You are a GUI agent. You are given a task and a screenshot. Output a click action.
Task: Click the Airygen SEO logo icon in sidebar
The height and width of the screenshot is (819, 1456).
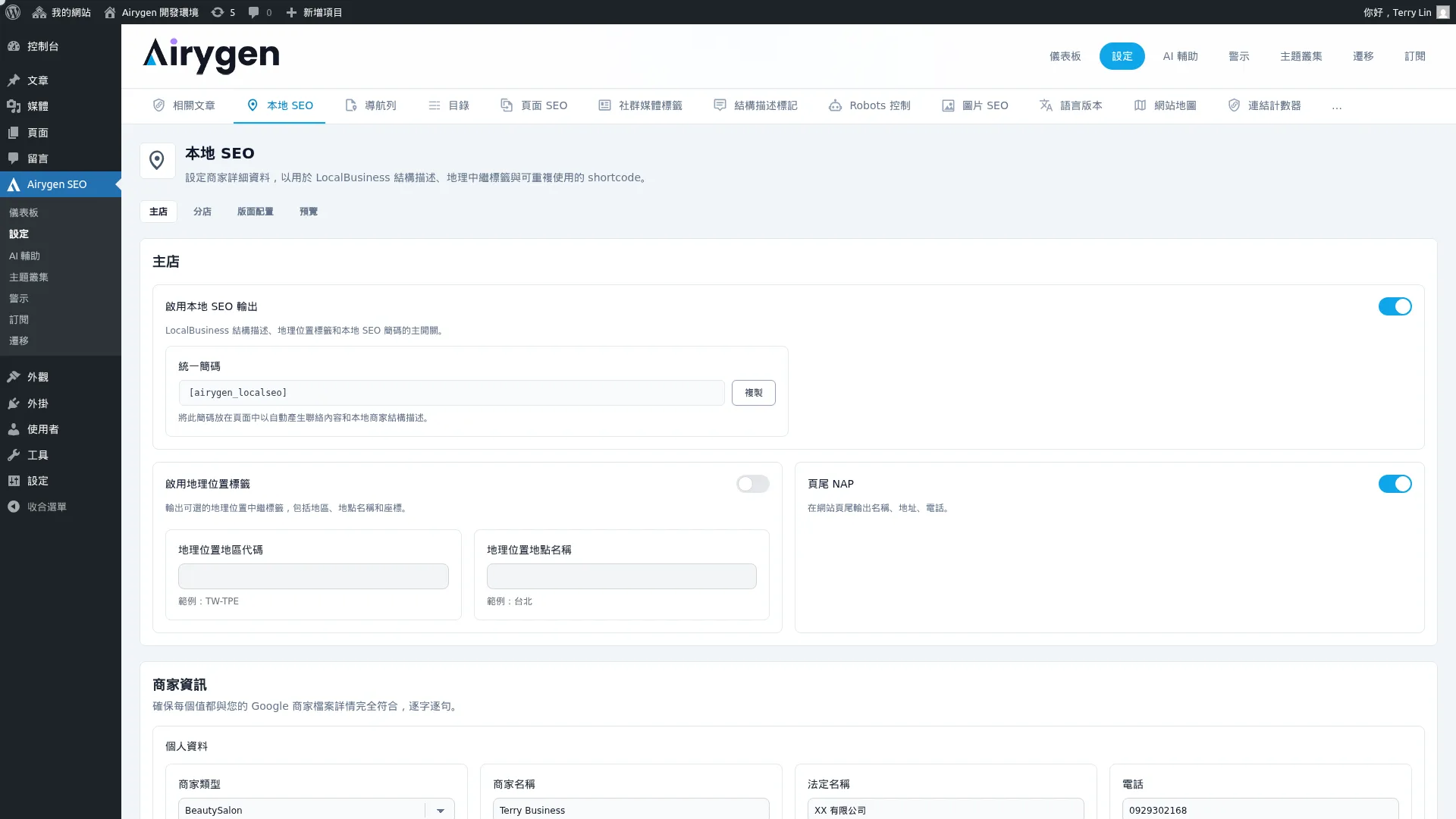pos(14,184)
